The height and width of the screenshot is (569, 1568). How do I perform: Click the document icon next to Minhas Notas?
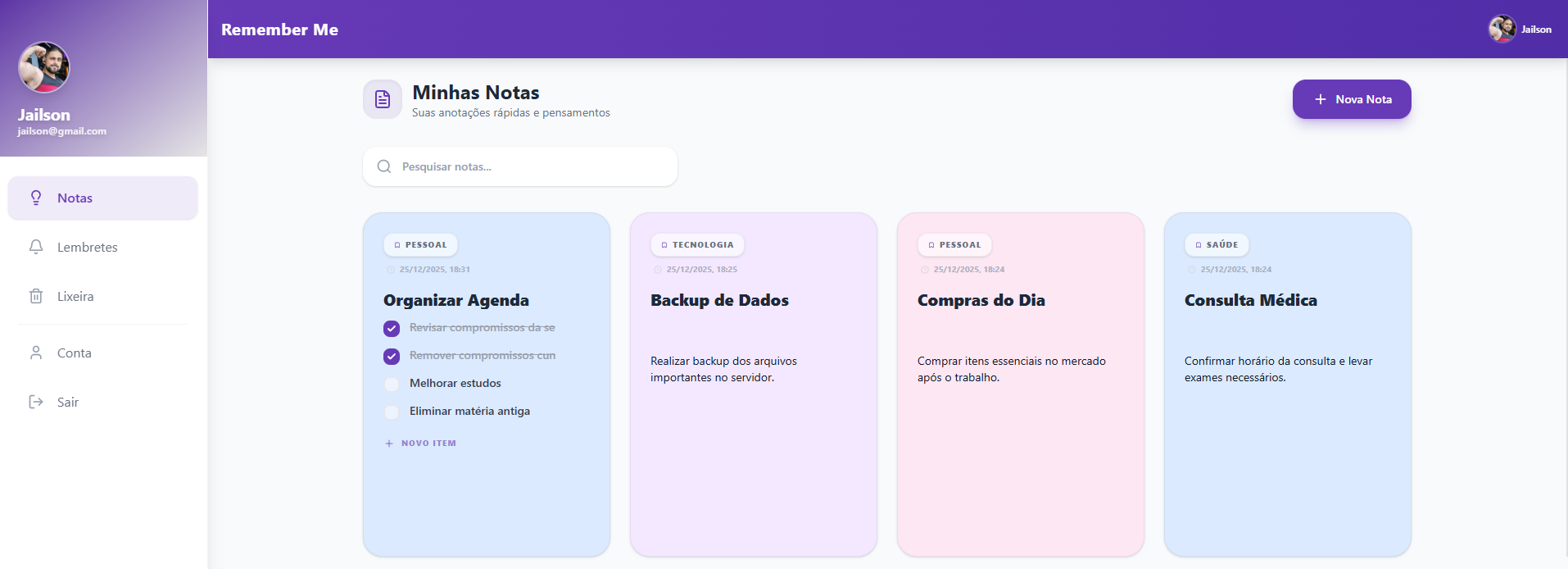tap(382, 98)
